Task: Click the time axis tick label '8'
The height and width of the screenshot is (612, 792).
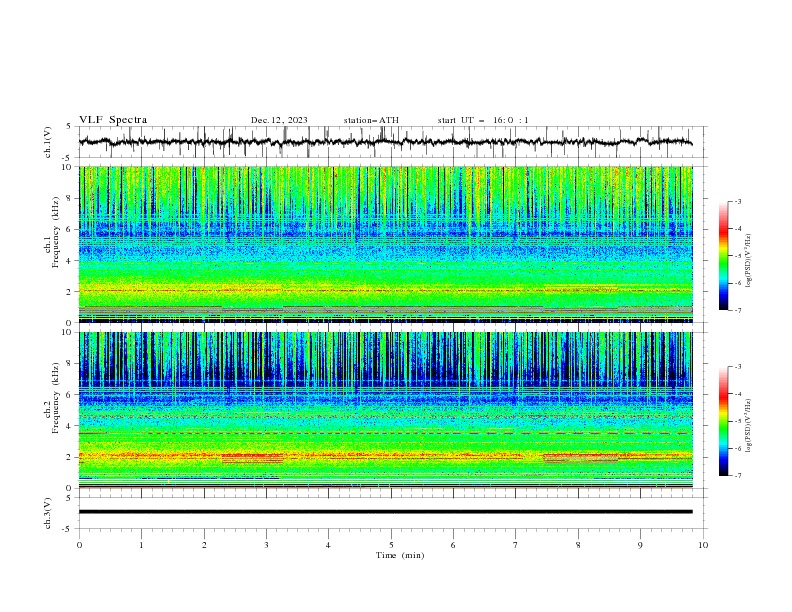Action: tap(578, 545)
